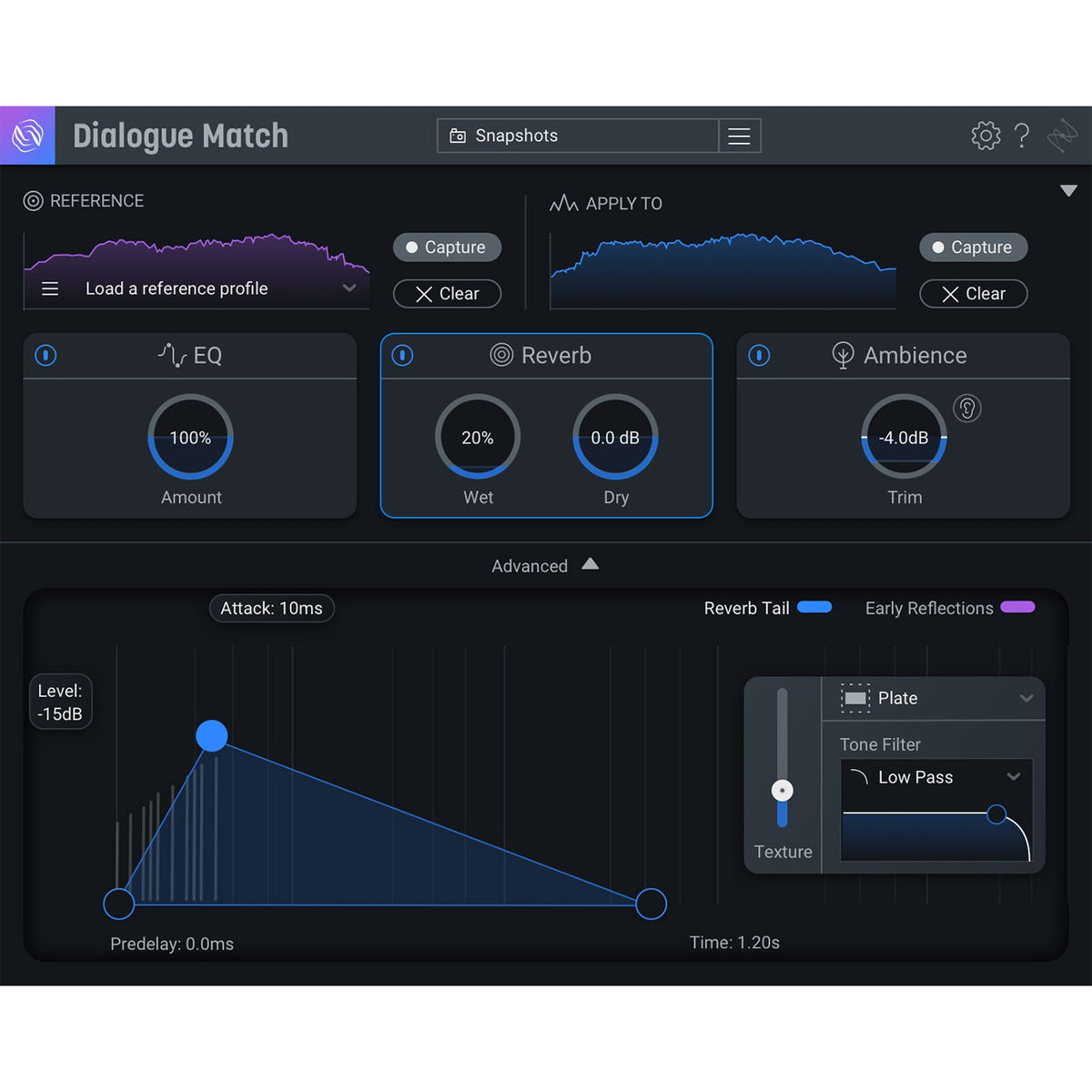The height and width of the screenshot is (1092, 1092).
Task: Click the Plate reverb type icon
Action: 855,698
